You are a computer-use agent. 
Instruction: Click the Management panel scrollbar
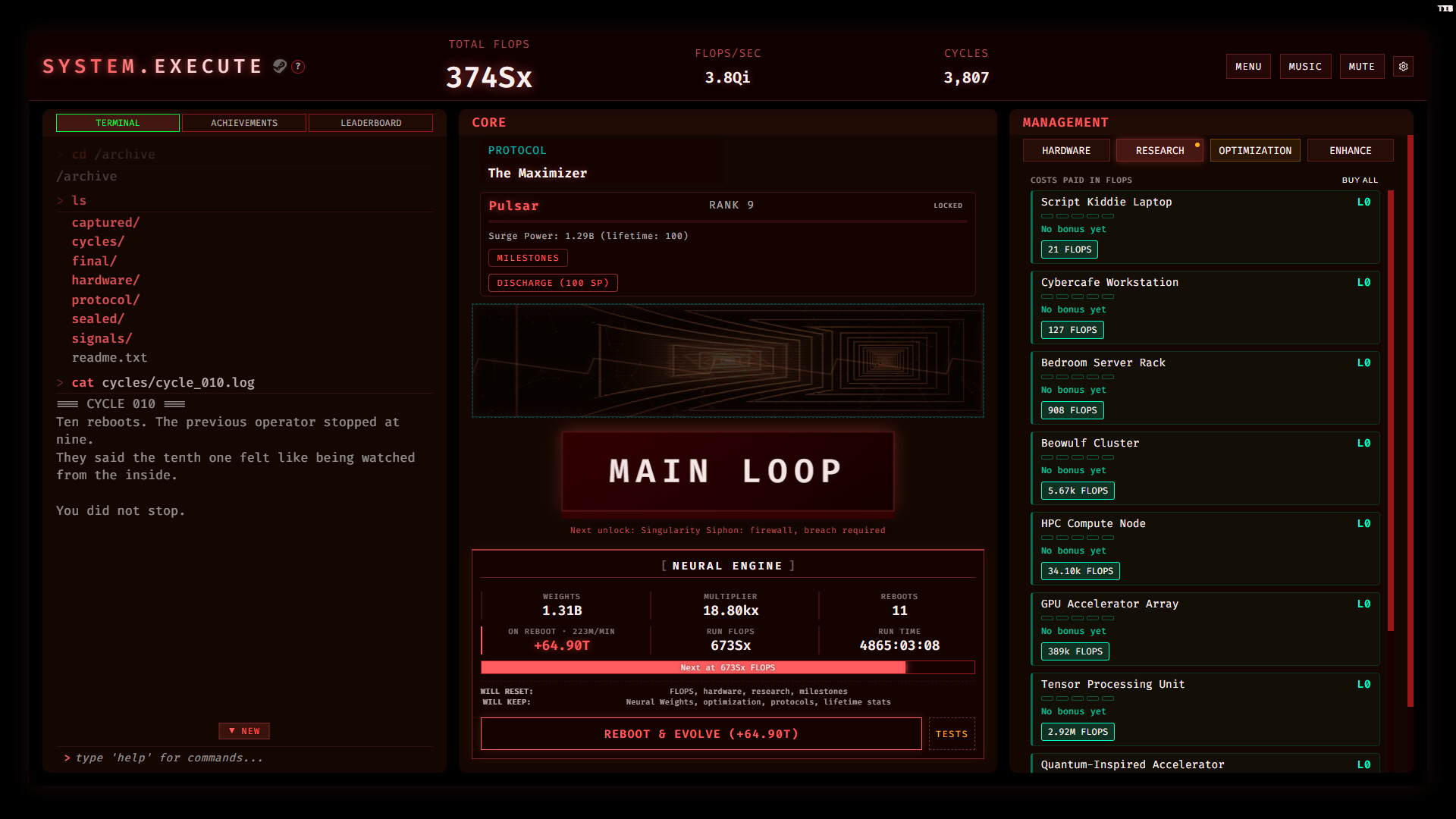point(1410,421)
